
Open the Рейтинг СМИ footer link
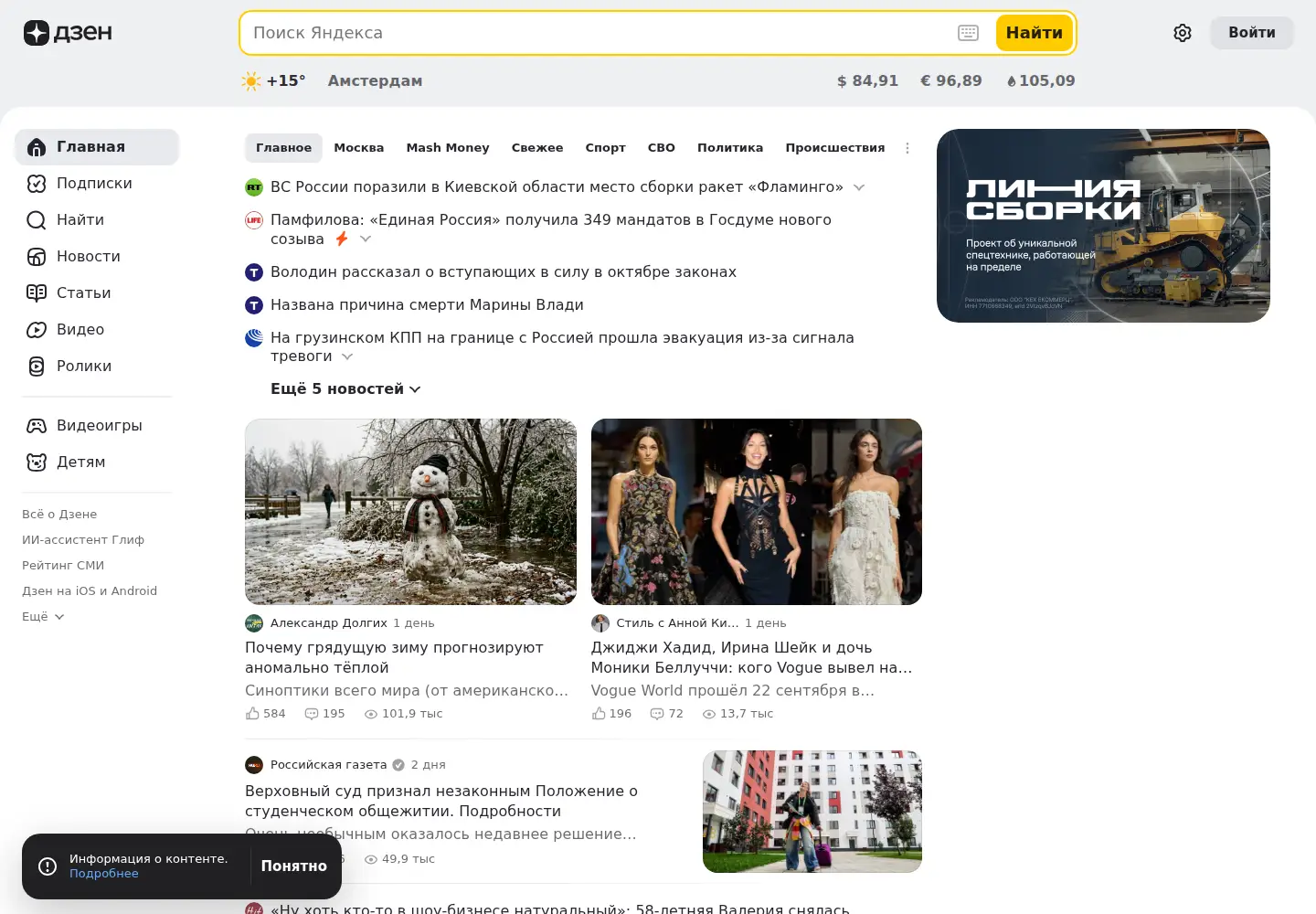63,566
